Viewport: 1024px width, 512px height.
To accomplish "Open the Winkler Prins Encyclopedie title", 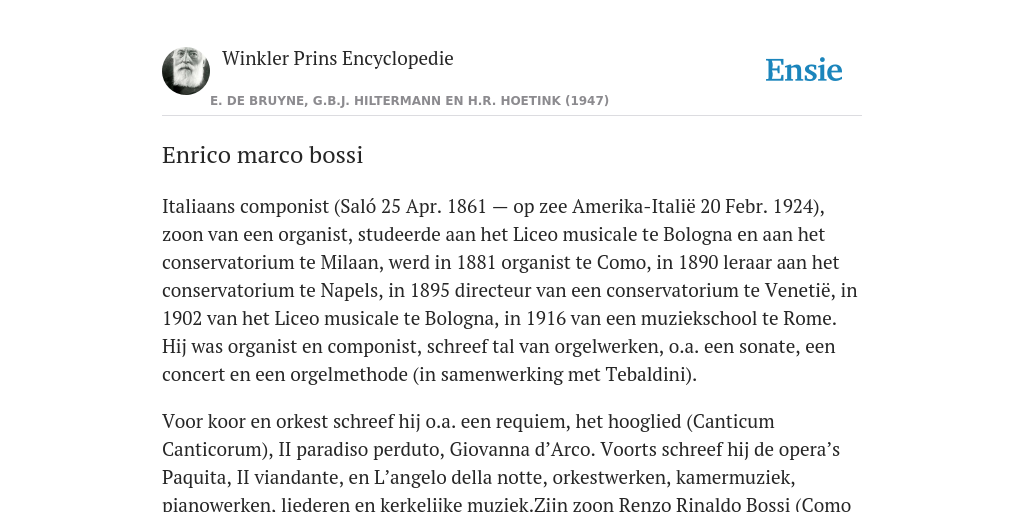I will click(338, 58).
